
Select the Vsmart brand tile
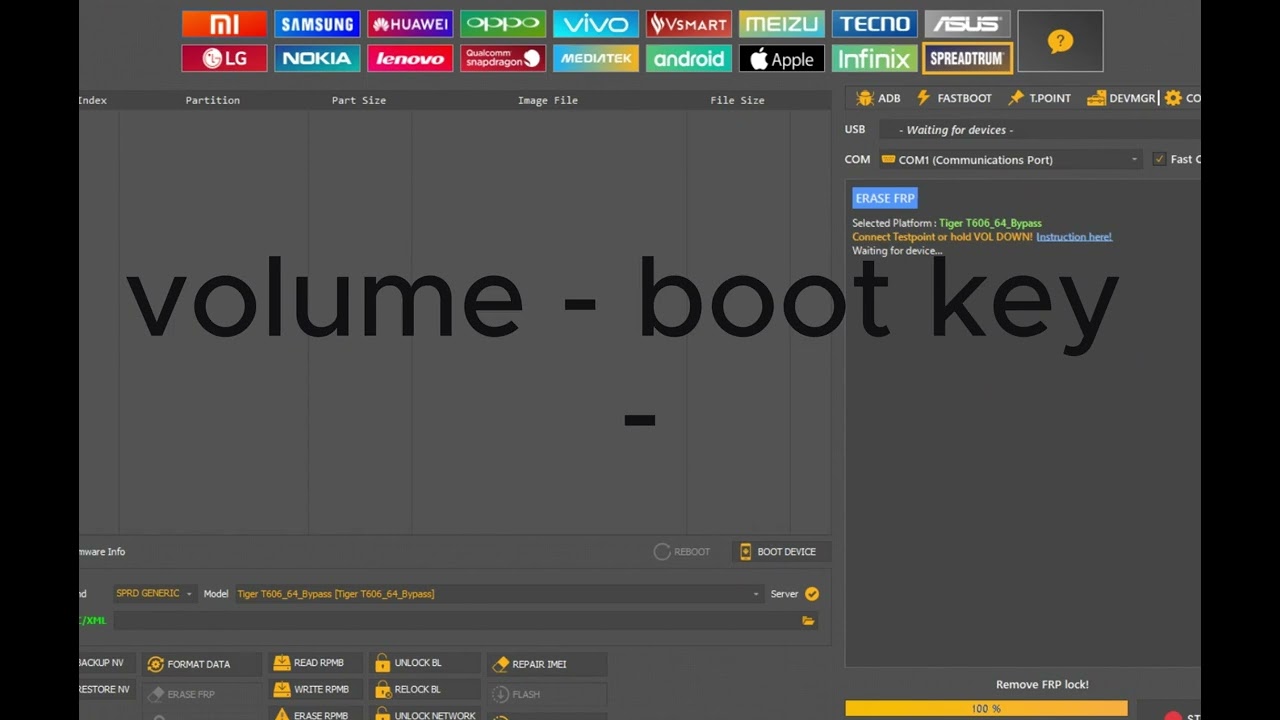click(689, 24)
